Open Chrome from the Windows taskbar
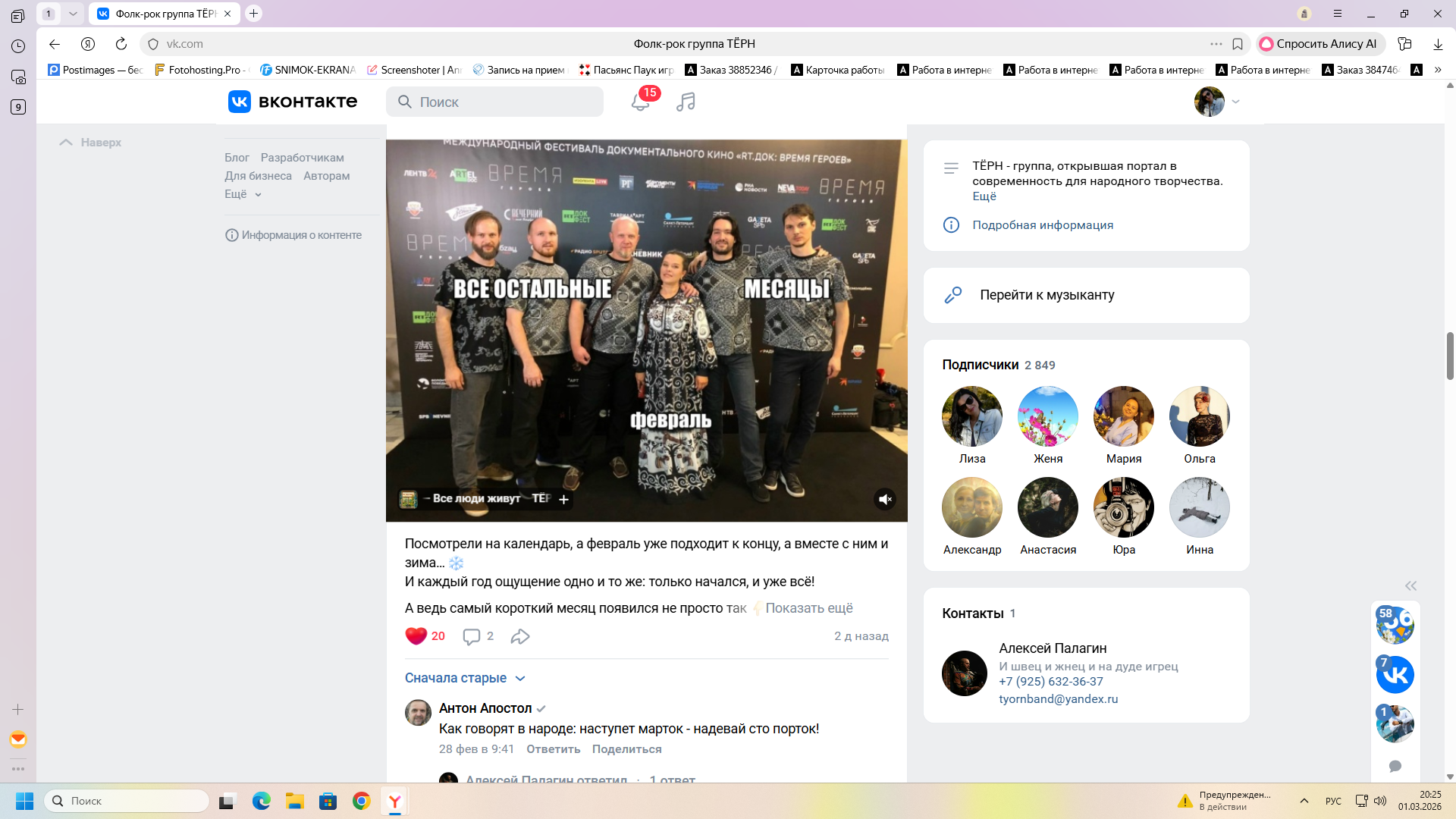This screenshot has height=819, width=1456. coord(362,801)
